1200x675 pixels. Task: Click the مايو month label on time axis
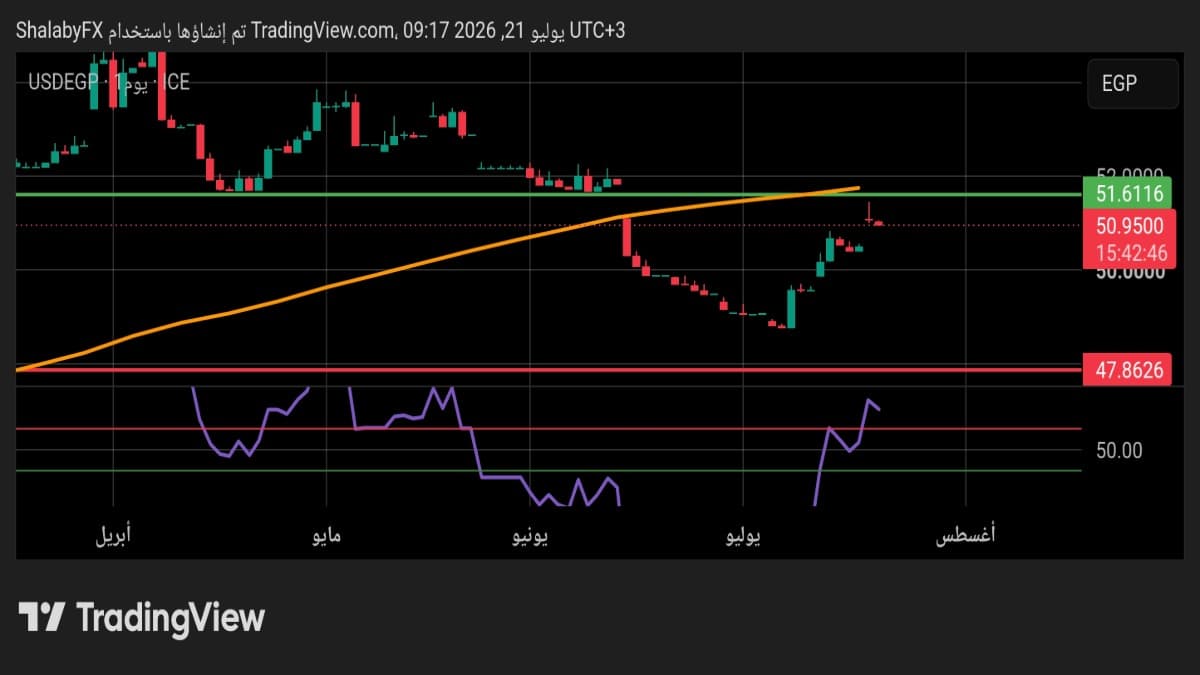click(326, 536)
